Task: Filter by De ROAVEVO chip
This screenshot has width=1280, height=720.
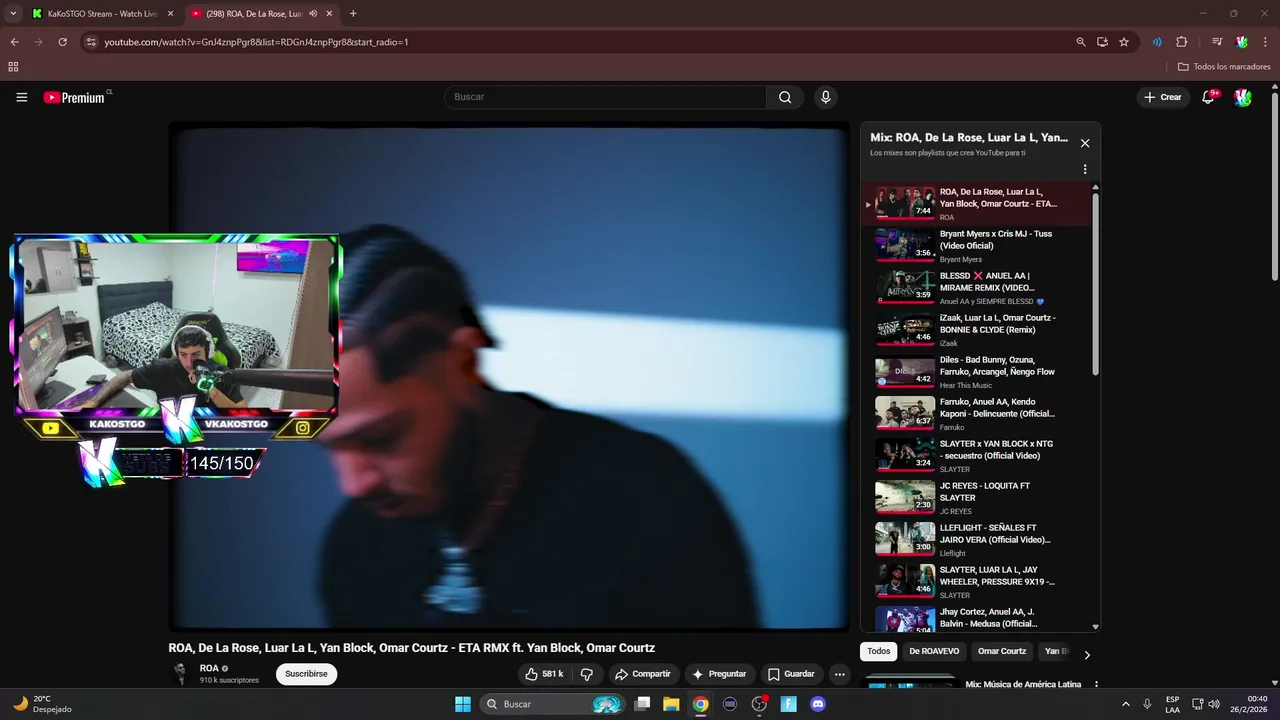Action: coord(934,651)
